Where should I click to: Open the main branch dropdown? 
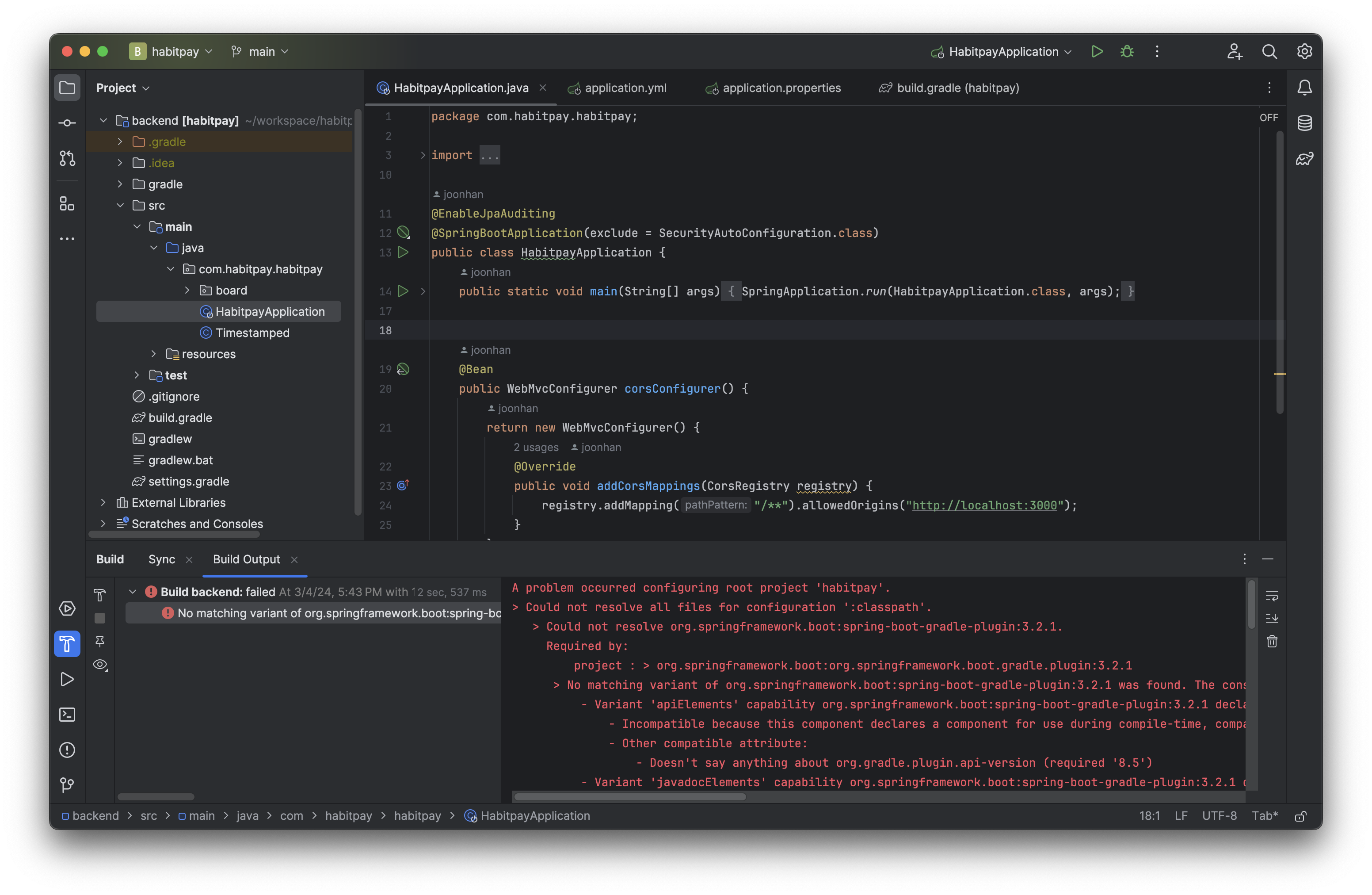coord(260,51)
